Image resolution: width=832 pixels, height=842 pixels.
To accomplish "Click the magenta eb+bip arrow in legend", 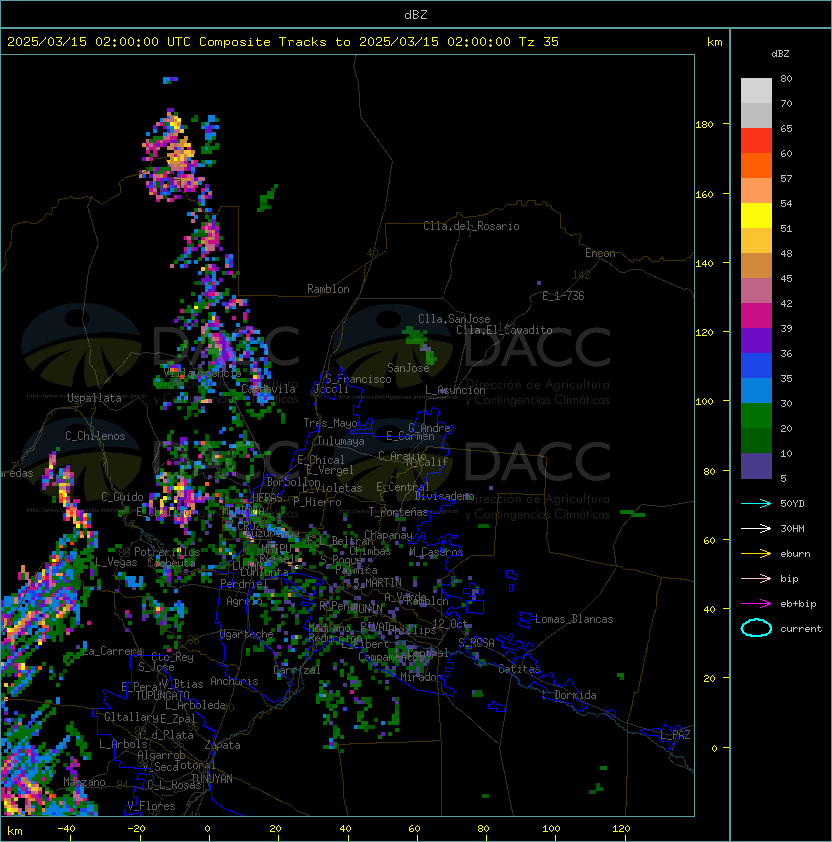I will [756, 604].
